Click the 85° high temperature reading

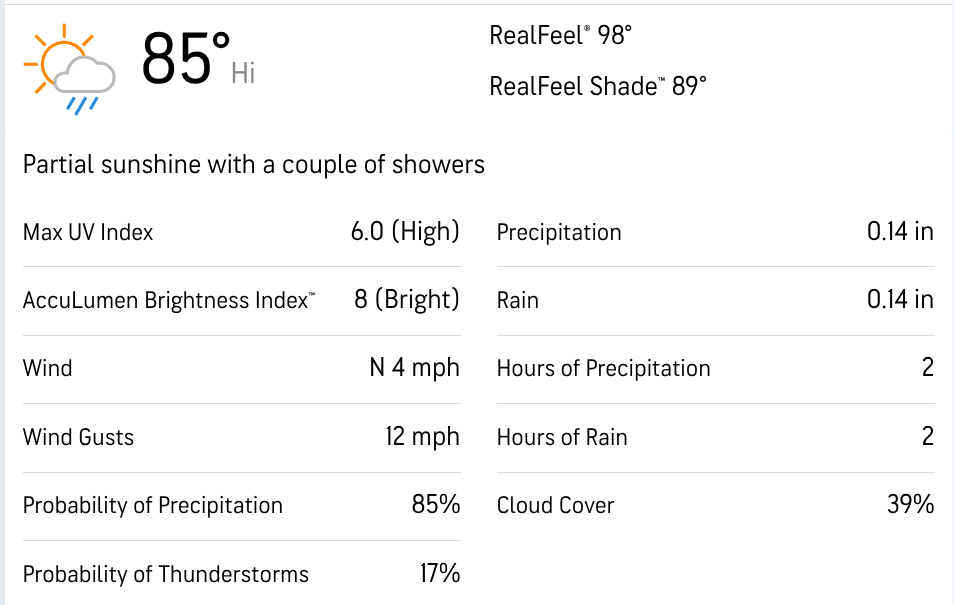(x=185, y=59)
